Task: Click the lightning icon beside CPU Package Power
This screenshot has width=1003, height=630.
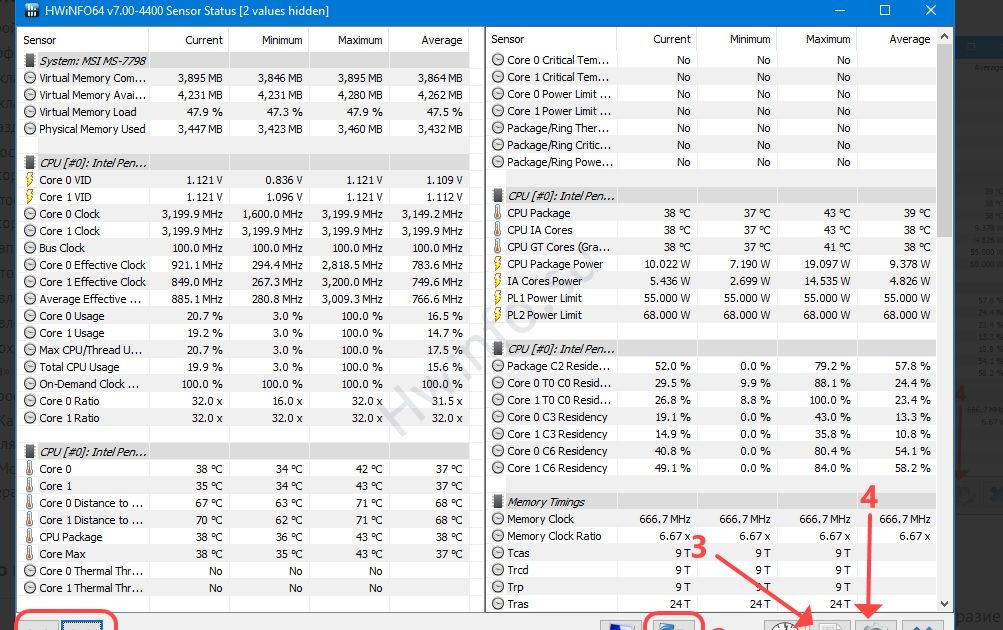Action: point(498,264)
